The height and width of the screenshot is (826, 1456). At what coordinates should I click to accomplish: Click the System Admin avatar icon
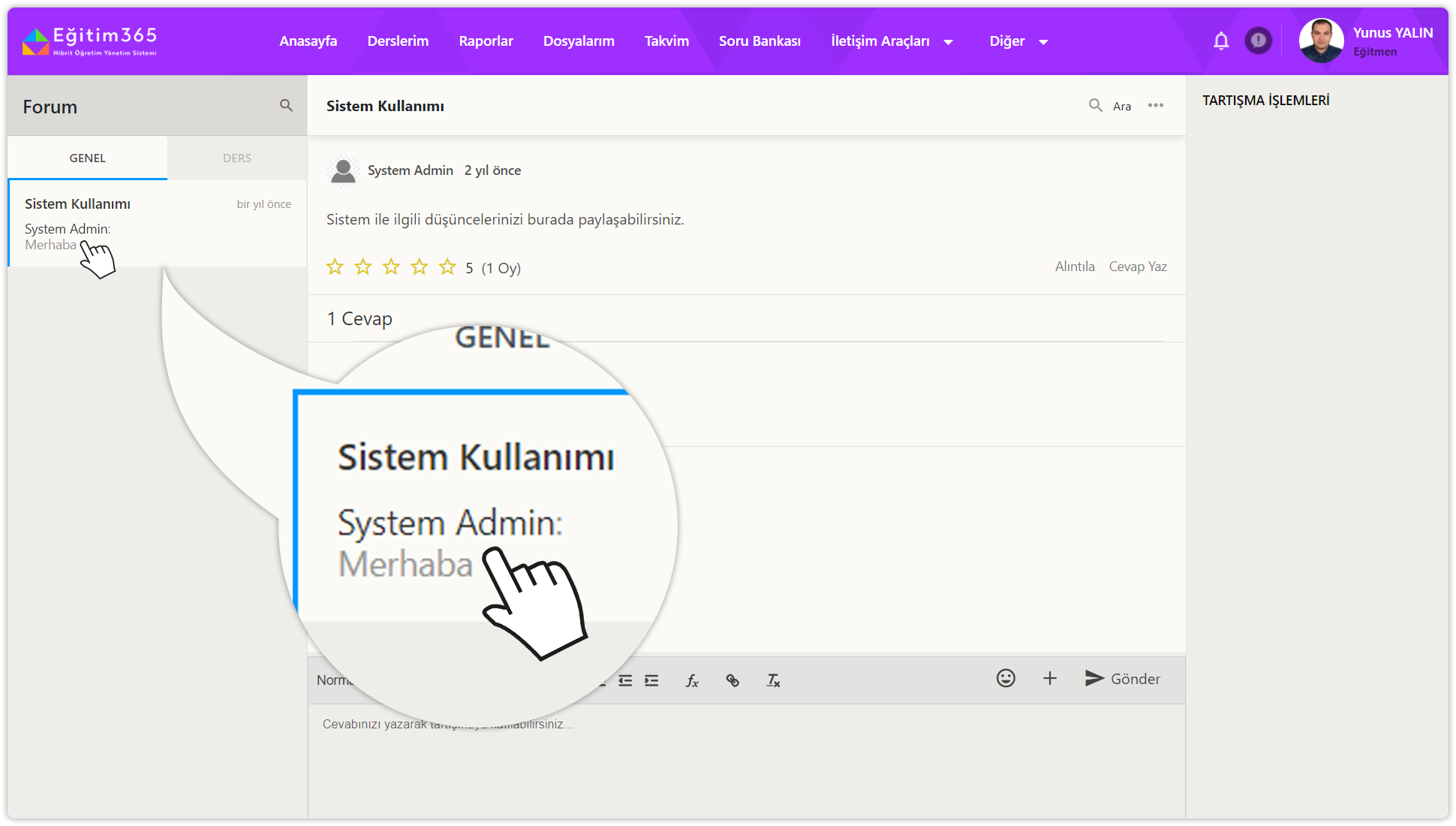343,170
